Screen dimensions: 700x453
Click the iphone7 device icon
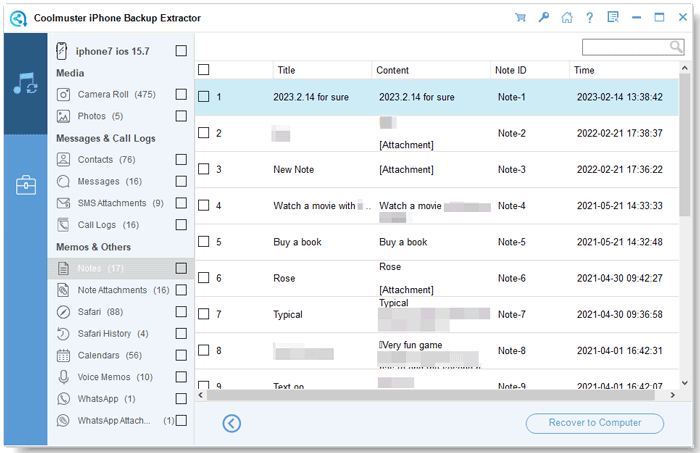tap(62, 51)
